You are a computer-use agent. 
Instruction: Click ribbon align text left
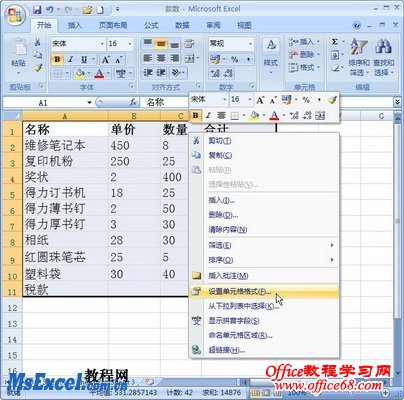148,58
